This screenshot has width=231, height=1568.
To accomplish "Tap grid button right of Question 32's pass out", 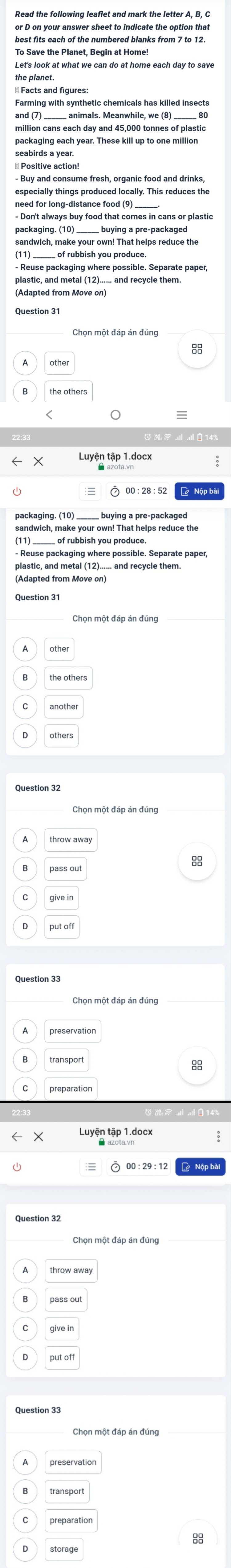I will coord(197,861).
